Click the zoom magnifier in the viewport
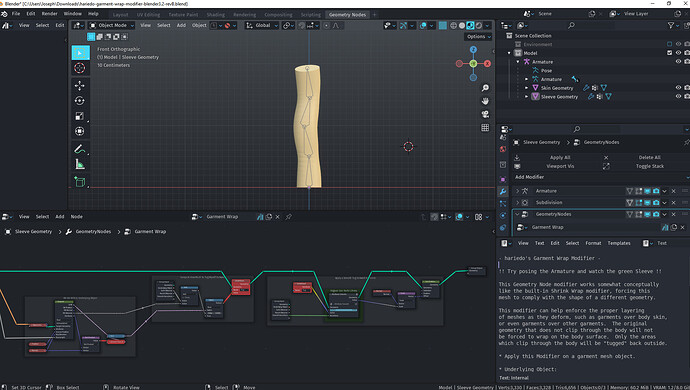Viewport: 690px width, 390px height. coord(485,88)
